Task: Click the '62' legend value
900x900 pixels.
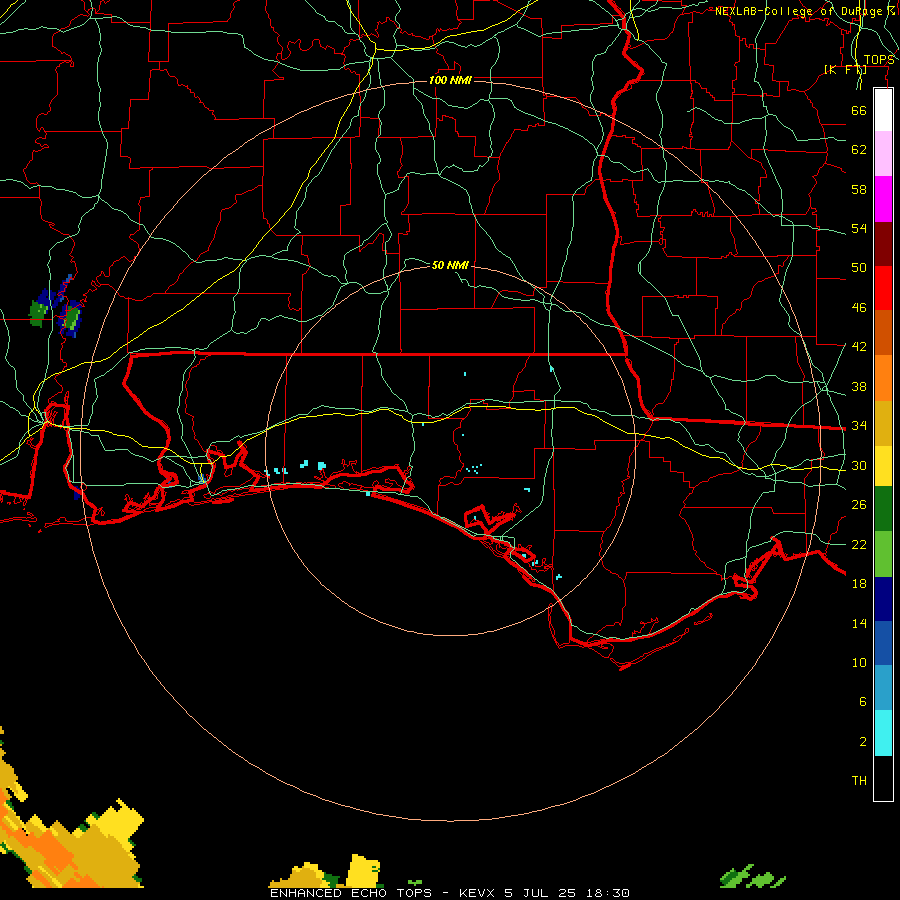Action: [859, 150]
